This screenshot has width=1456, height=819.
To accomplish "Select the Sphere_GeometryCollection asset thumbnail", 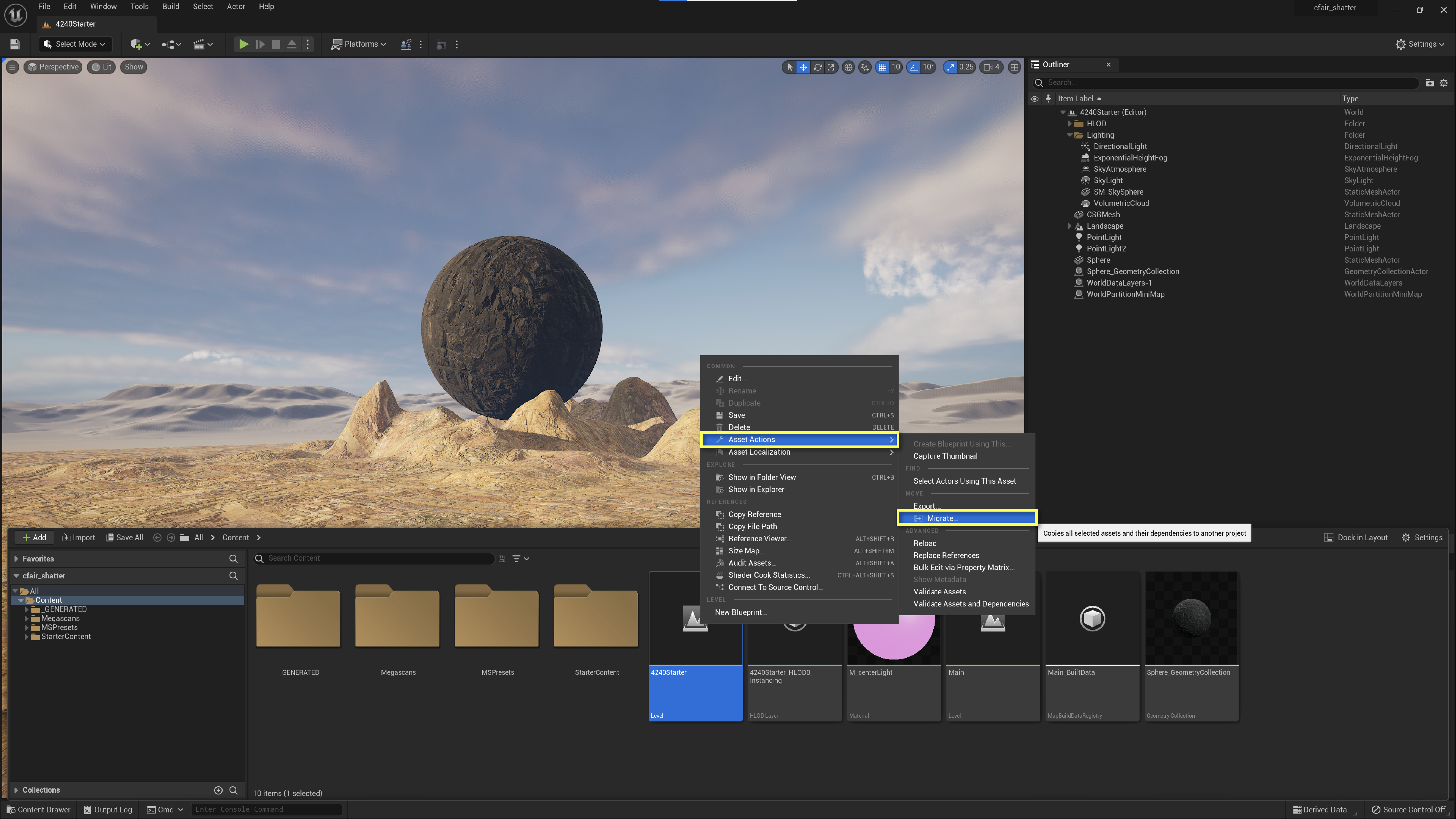I will [x=1191, y=646].
